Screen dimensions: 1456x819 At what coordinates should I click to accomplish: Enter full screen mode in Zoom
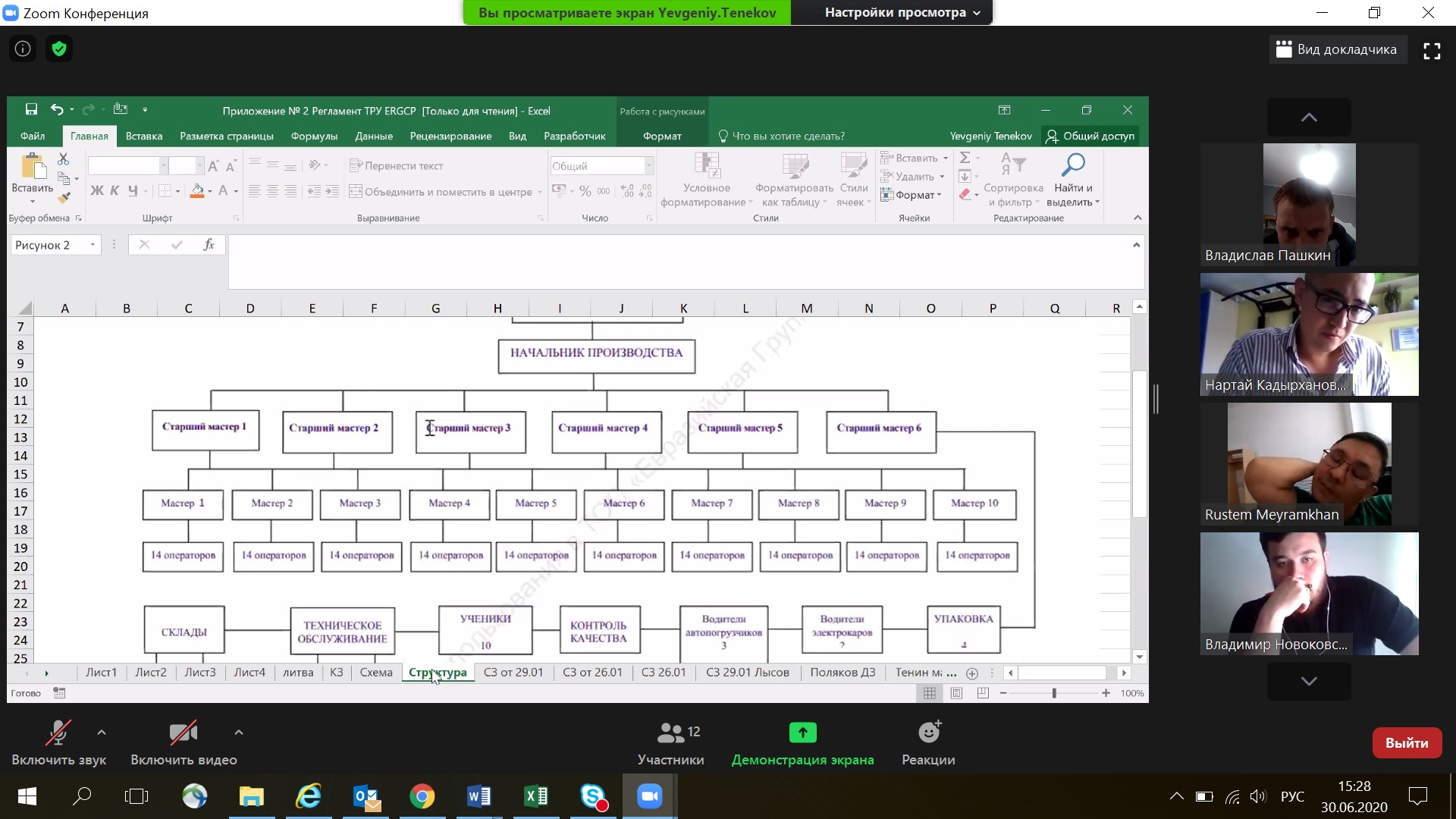[1432, 51]
